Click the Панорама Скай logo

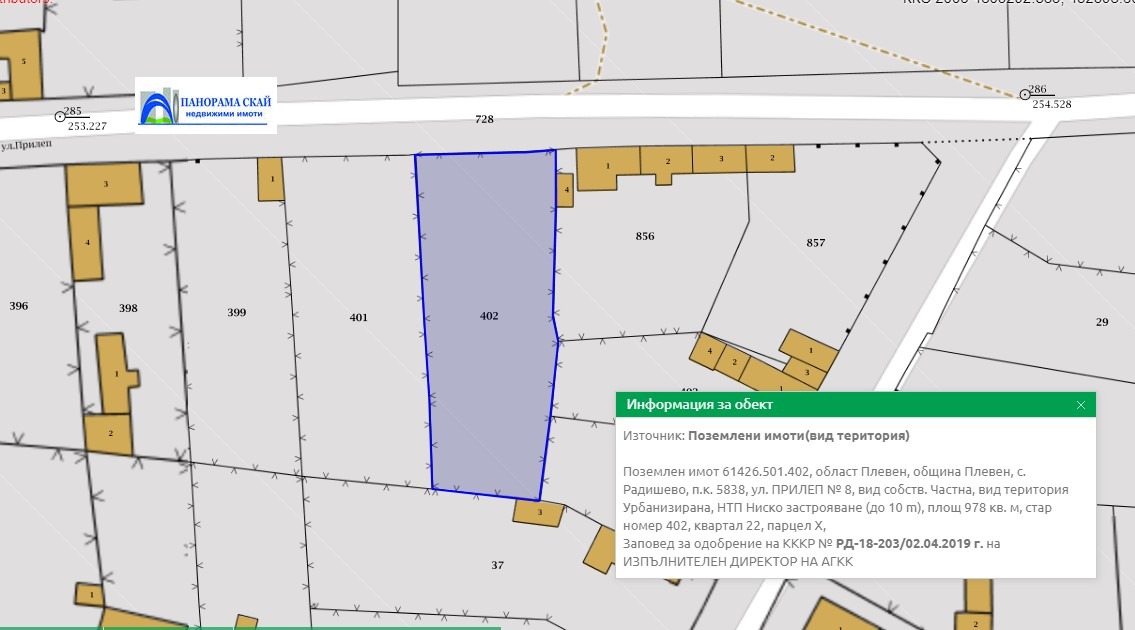pyautogui.click(x=206, y=105)
